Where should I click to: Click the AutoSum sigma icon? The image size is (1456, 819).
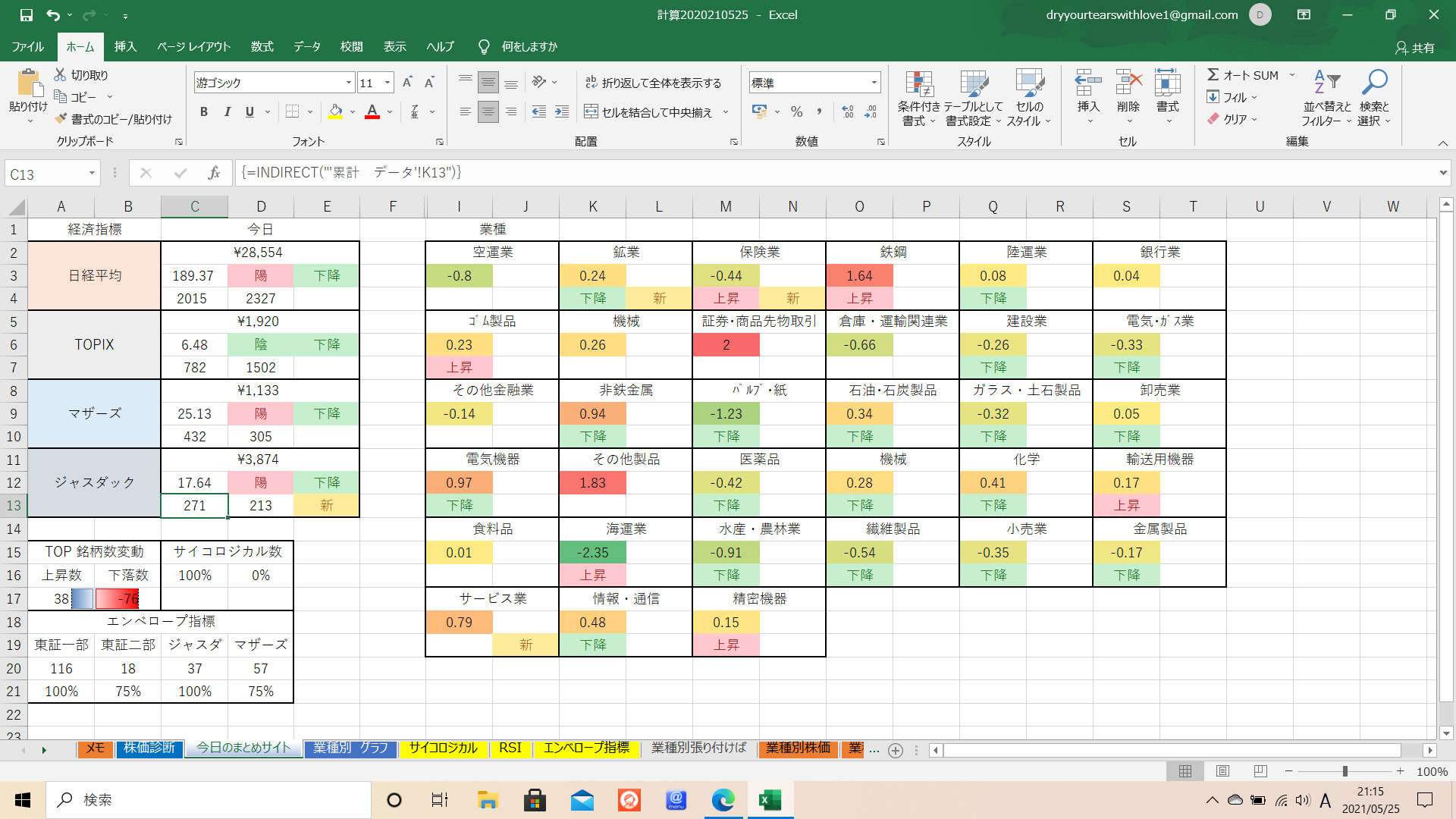coord(1213,75)
